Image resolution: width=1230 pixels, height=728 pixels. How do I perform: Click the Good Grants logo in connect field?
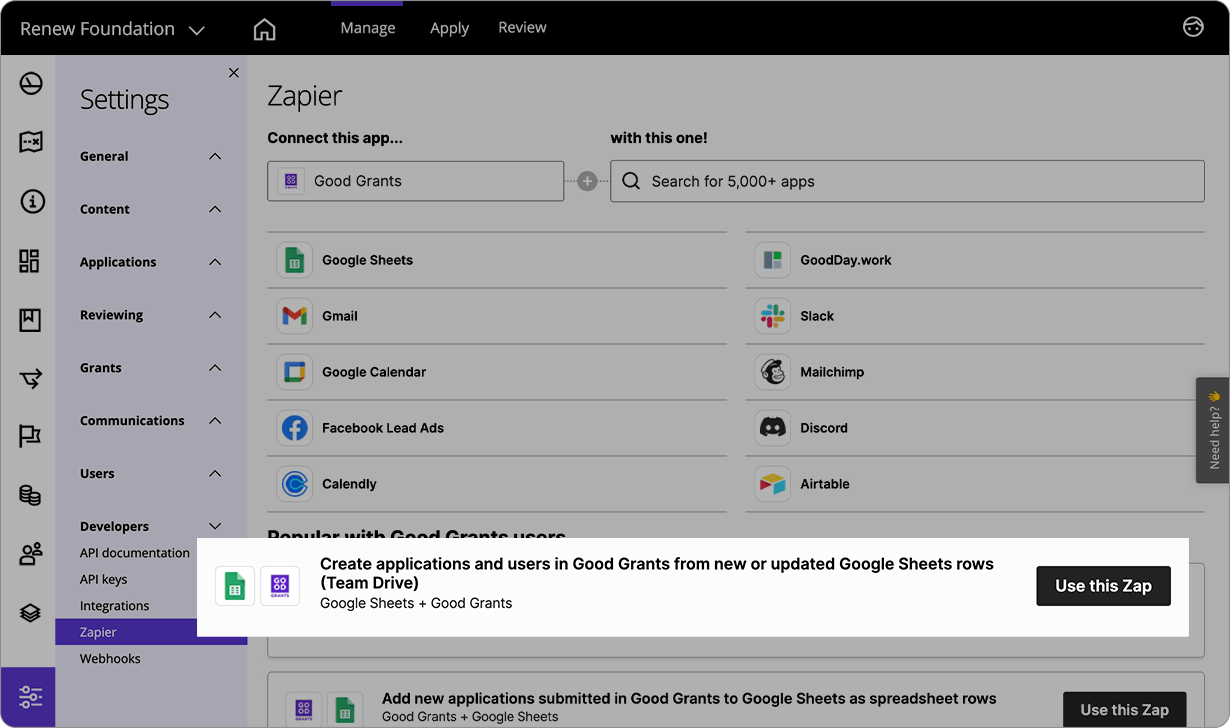pyautogui.click(x=290, y=180)
